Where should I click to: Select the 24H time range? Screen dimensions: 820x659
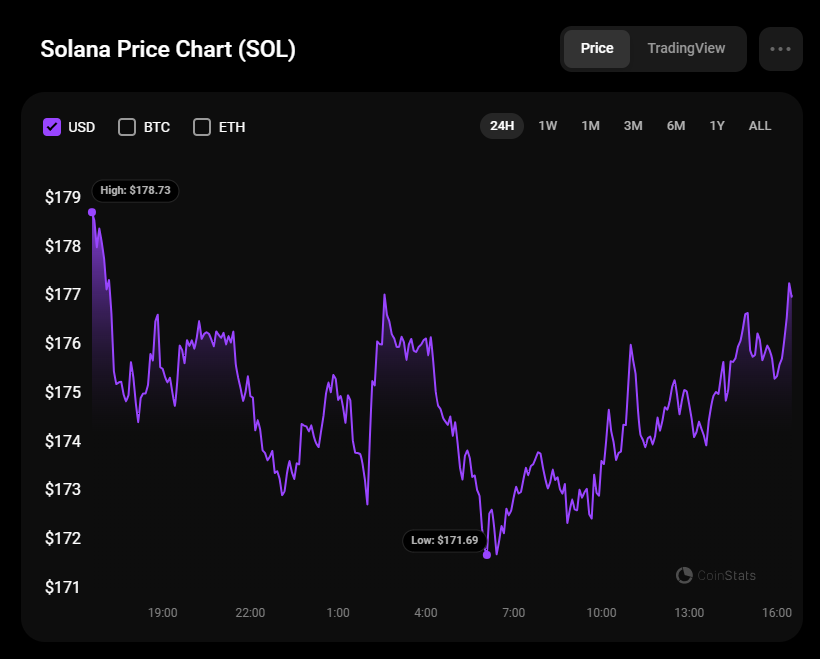tap(502, 126)
